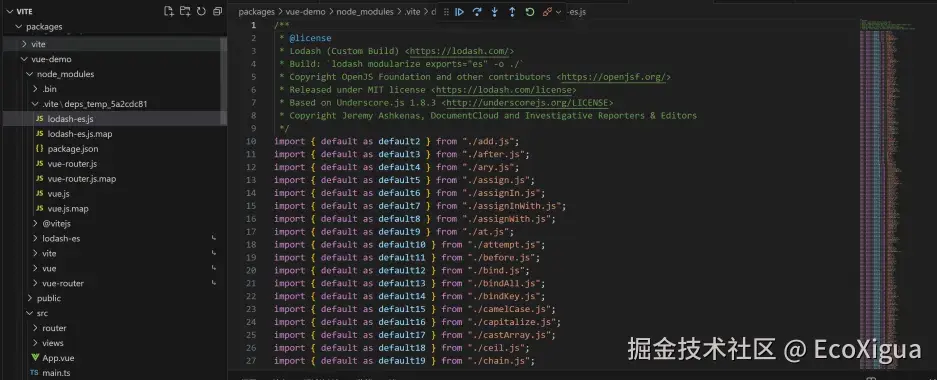
Task: Click line number 10 in gutter
Action: coord(251,142)
